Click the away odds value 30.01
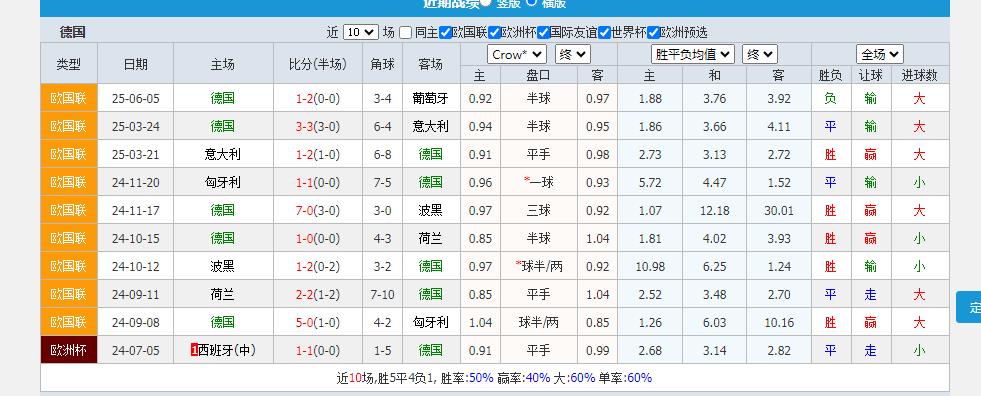981x396 pixels. click(x=778, y=211)
